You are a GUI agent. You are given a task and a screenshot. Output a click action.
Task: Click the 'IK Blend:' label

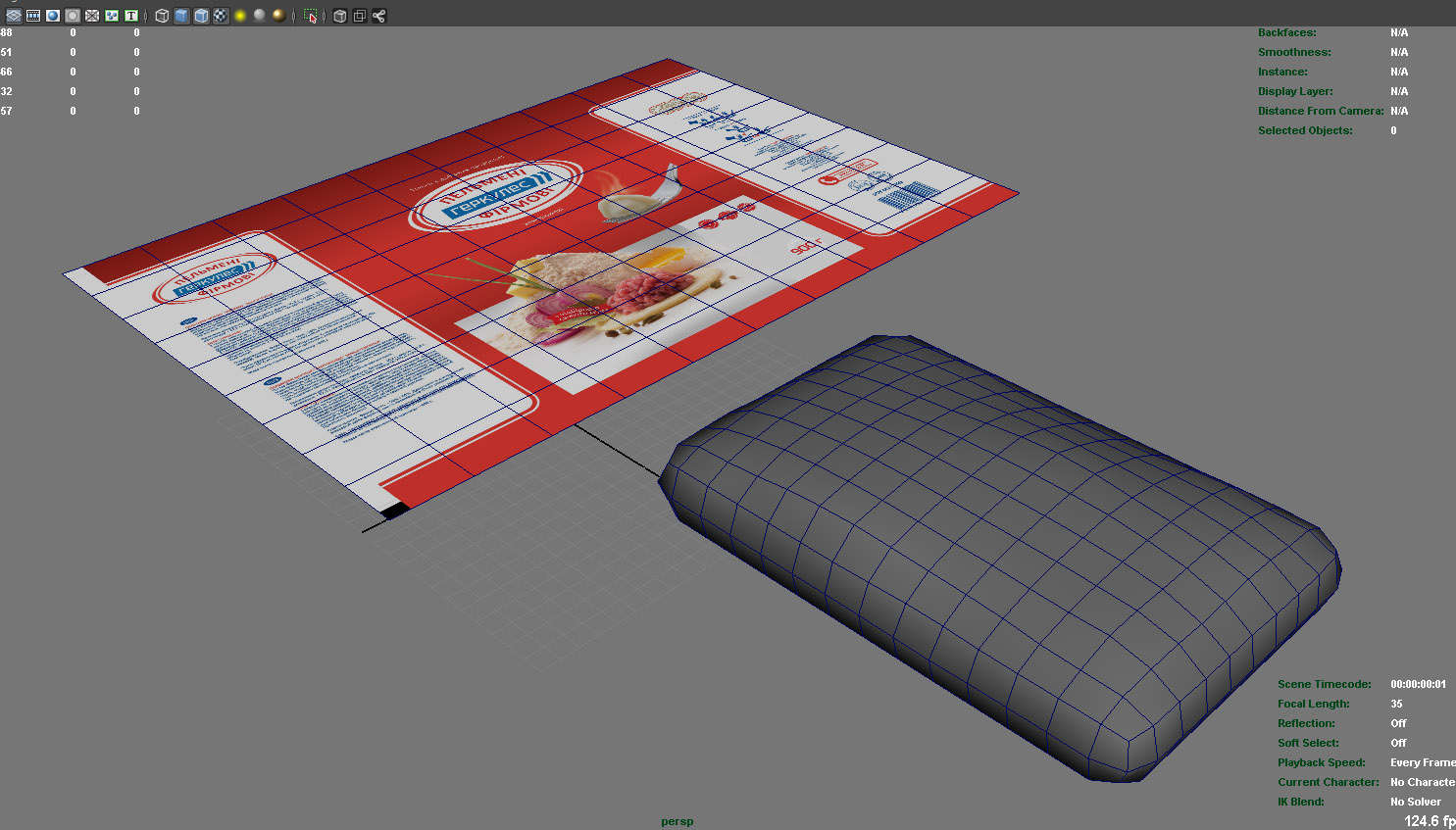(x=1301, y=802)
